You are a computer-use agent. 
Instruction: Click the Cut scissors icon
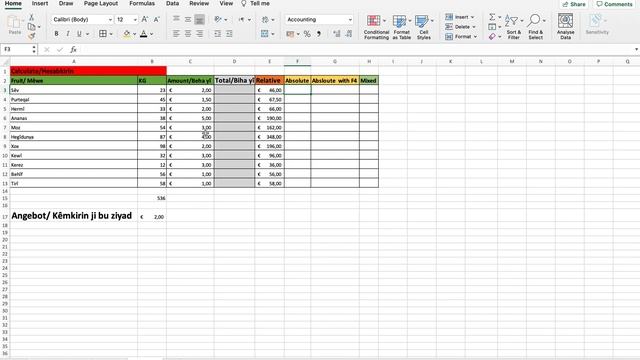click(31, 18)
